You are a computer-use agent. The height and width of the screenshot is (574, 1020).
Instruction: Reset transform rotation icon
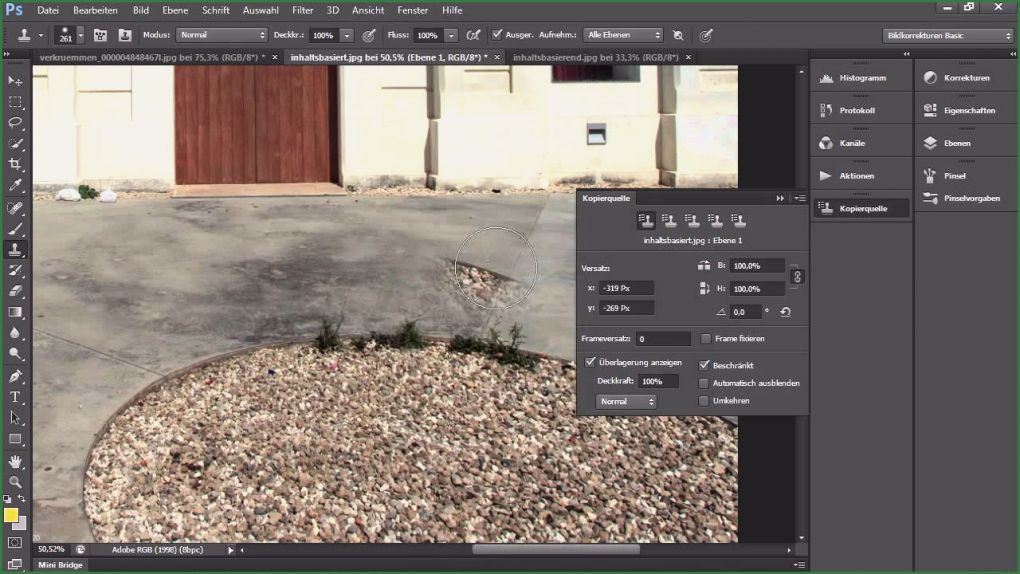(786, 312)
